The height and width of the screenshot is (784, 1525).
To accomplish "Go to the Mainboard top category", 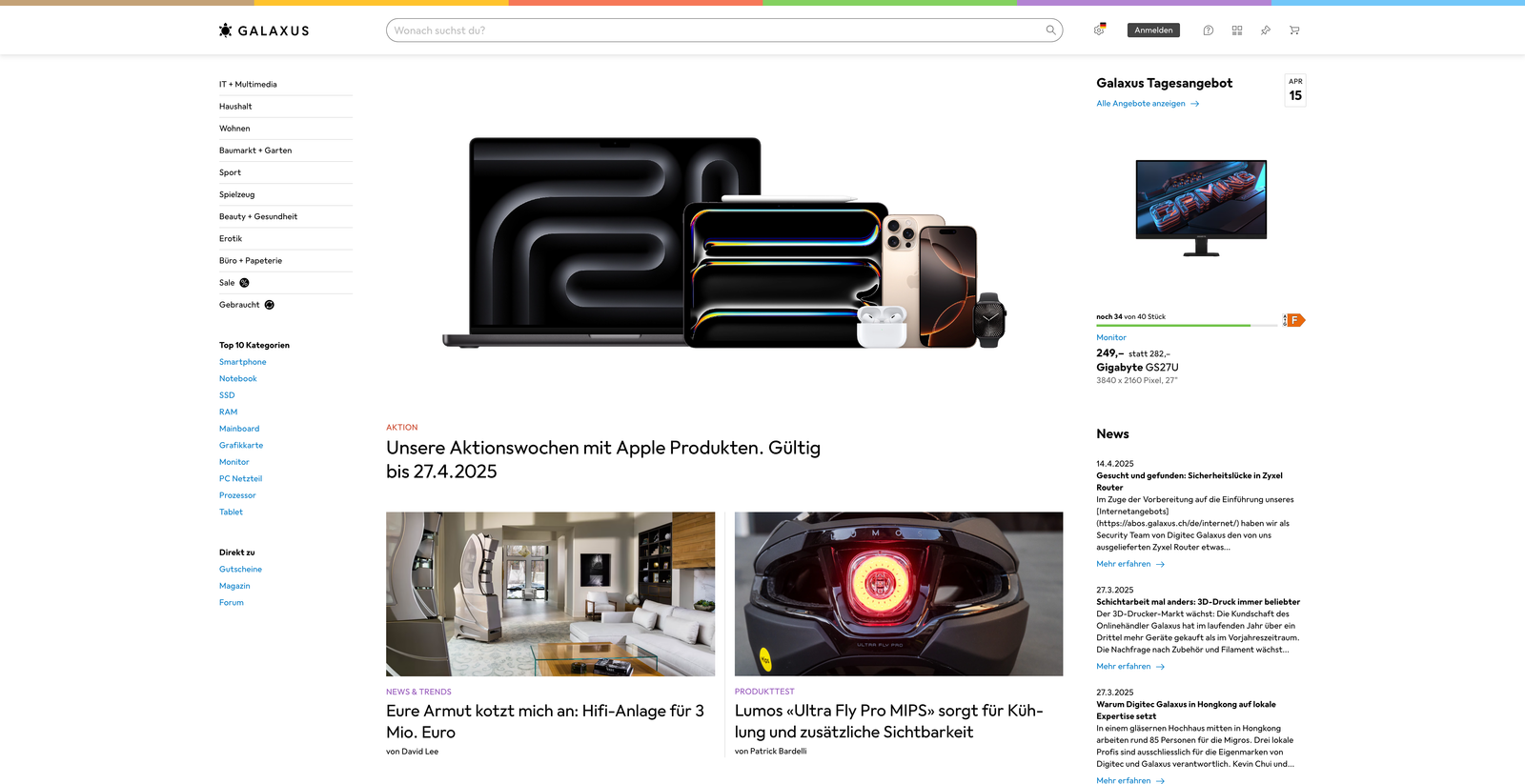I will point(239,429).
